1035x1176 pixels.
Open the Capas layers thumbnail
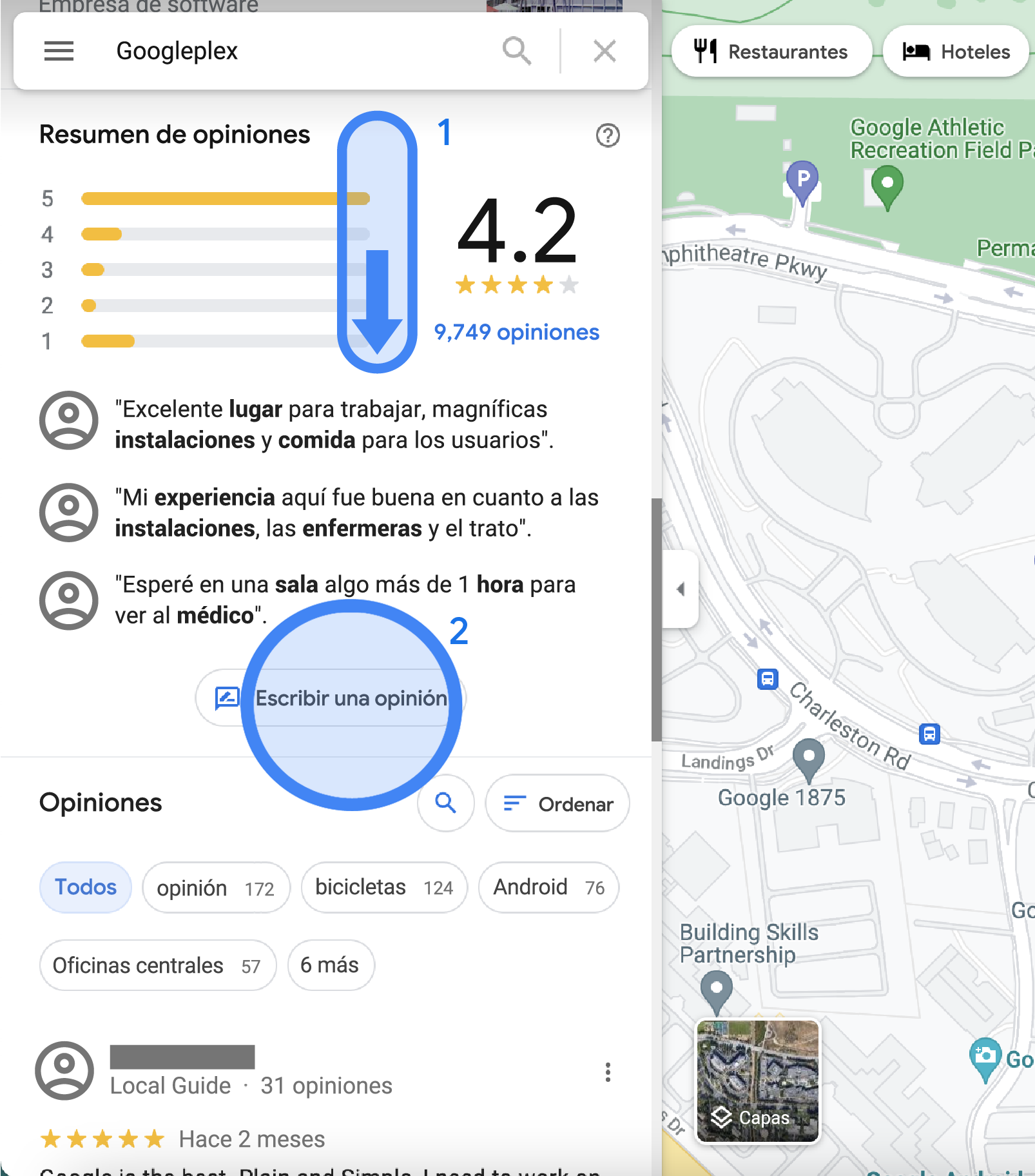758,1081
